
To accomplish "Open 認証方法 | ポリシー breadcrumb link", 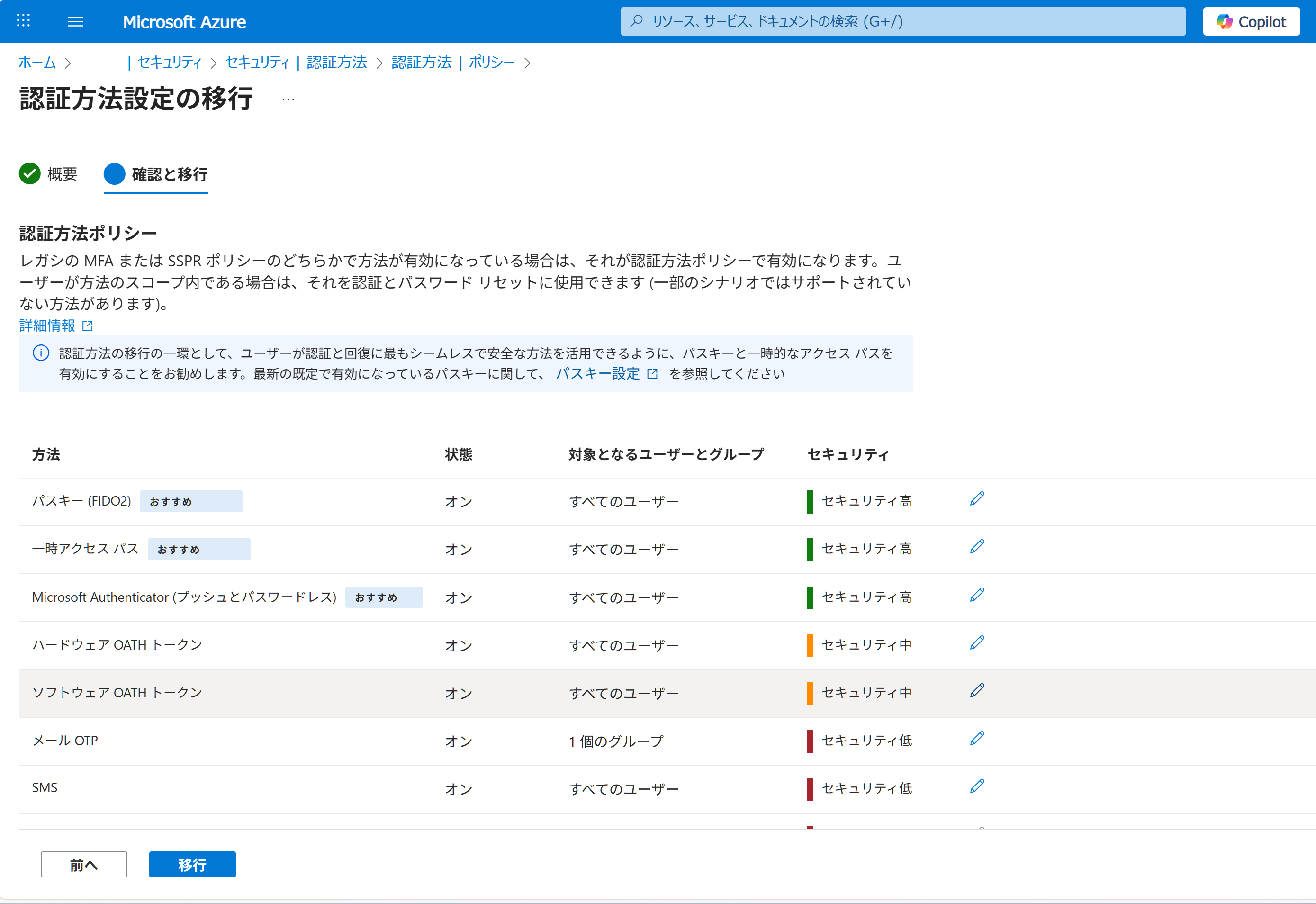I will [452, 63].
